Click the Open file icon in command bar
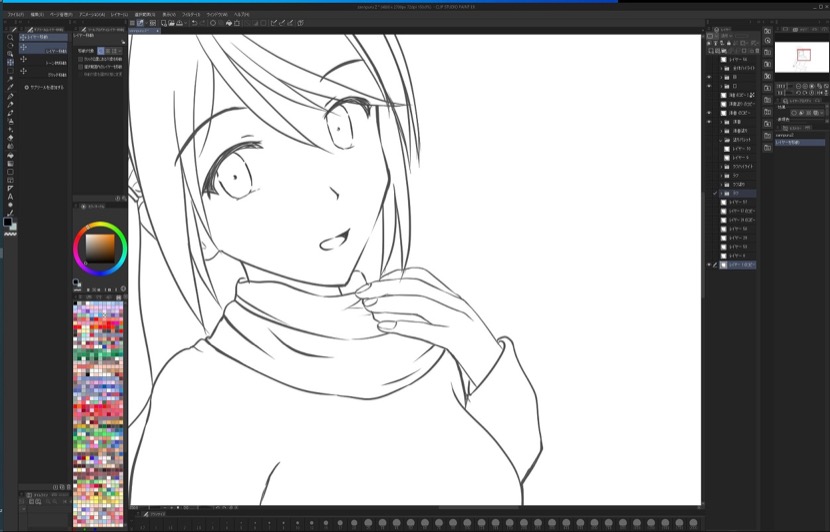Screen dimensions: 830x532 pyautogui.click(x=172, y=23)
